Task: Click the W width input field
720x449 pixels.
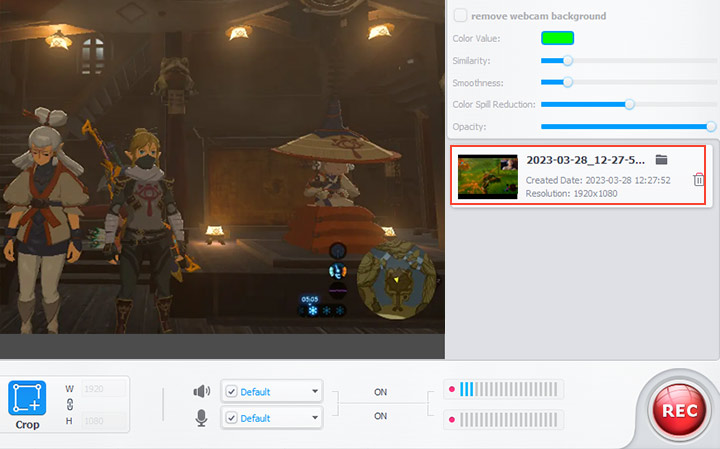Action: tap(103, 389)
